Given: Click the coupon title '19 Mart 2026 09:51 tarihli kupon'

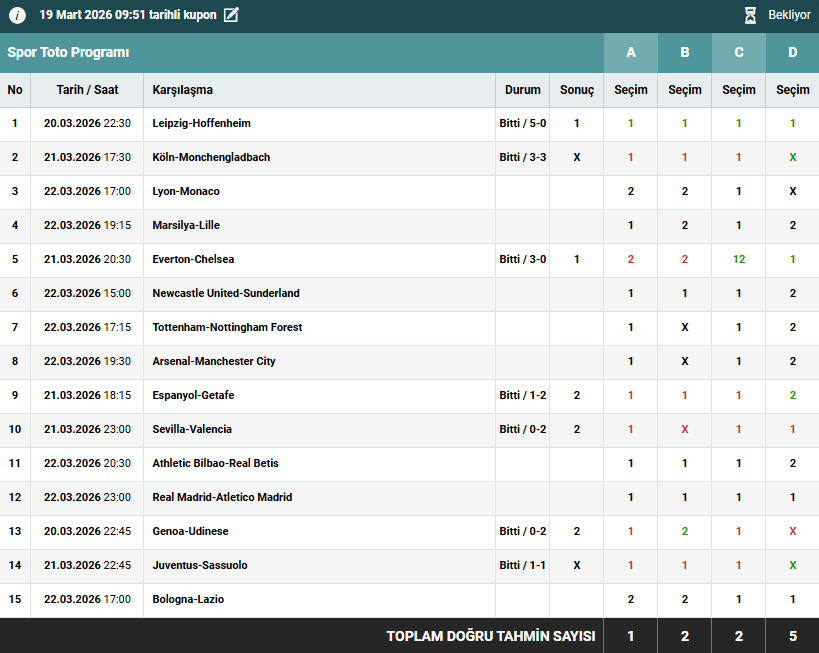Looking at the screenshot, I should coord(127,15).
